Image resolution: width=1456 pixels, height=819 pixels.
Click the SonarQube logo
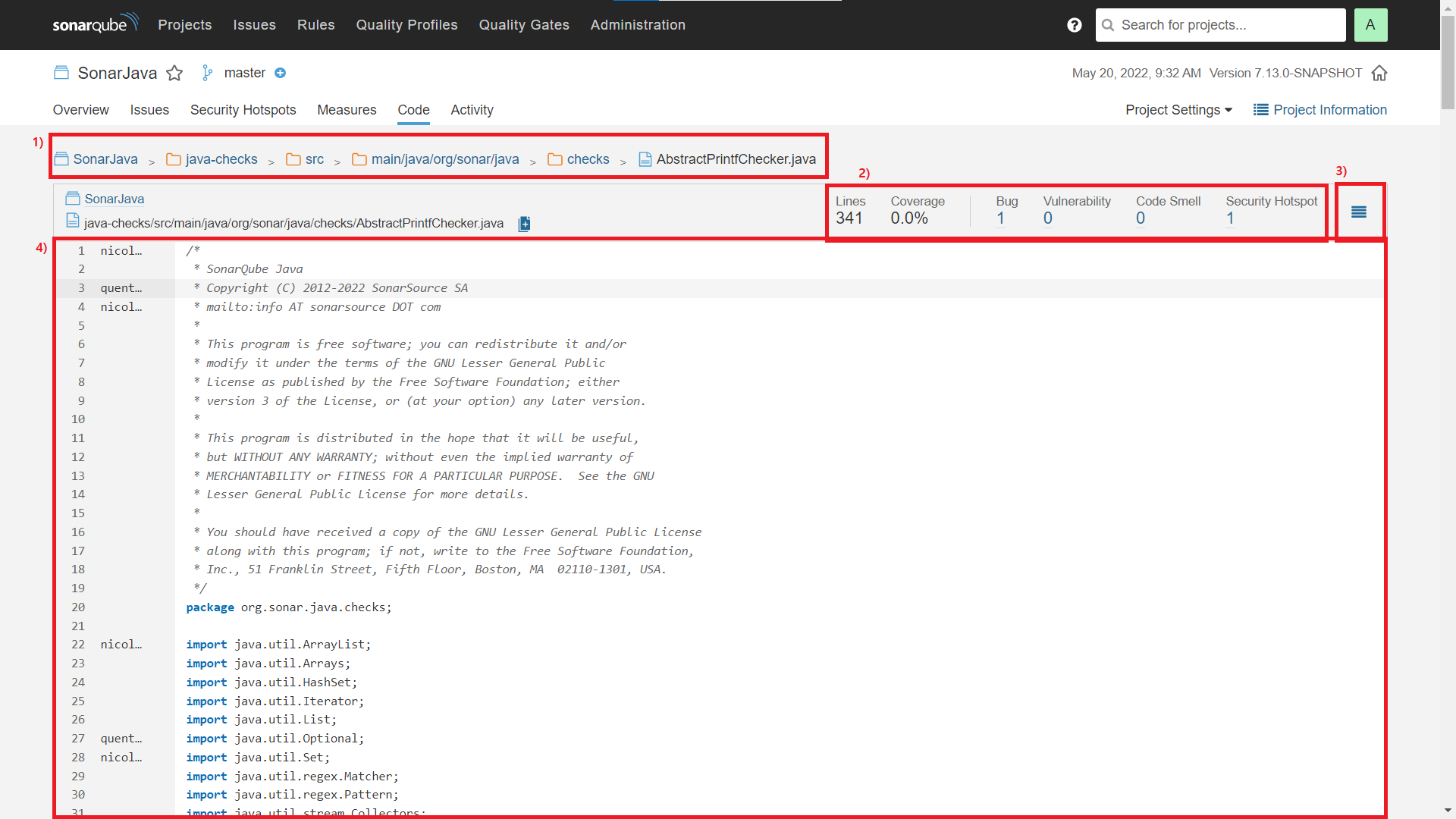click(x=96, y=24)
